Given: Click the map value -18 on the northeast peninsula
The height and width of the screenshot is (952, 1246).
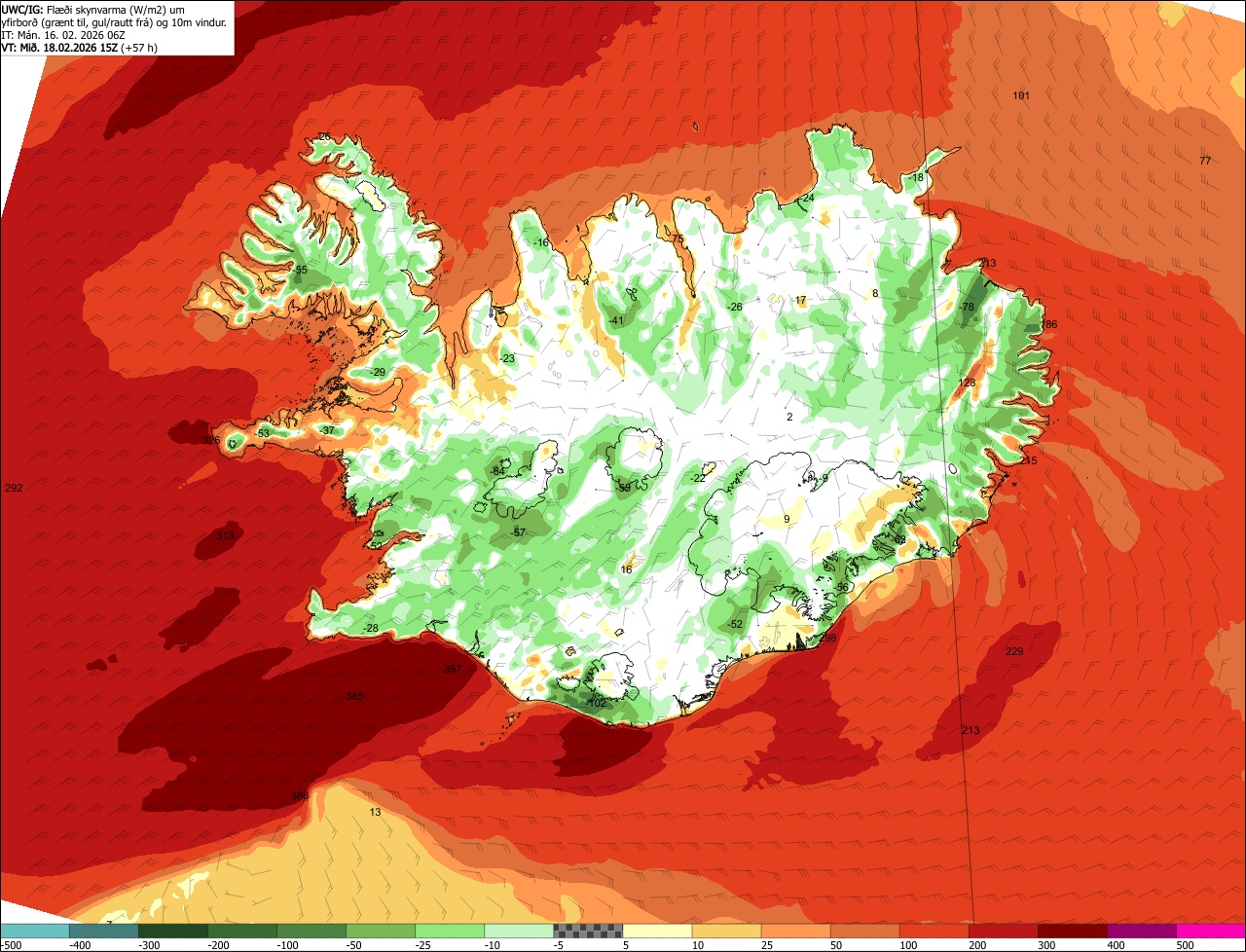Looking at the screenshot, I should 916,177.
